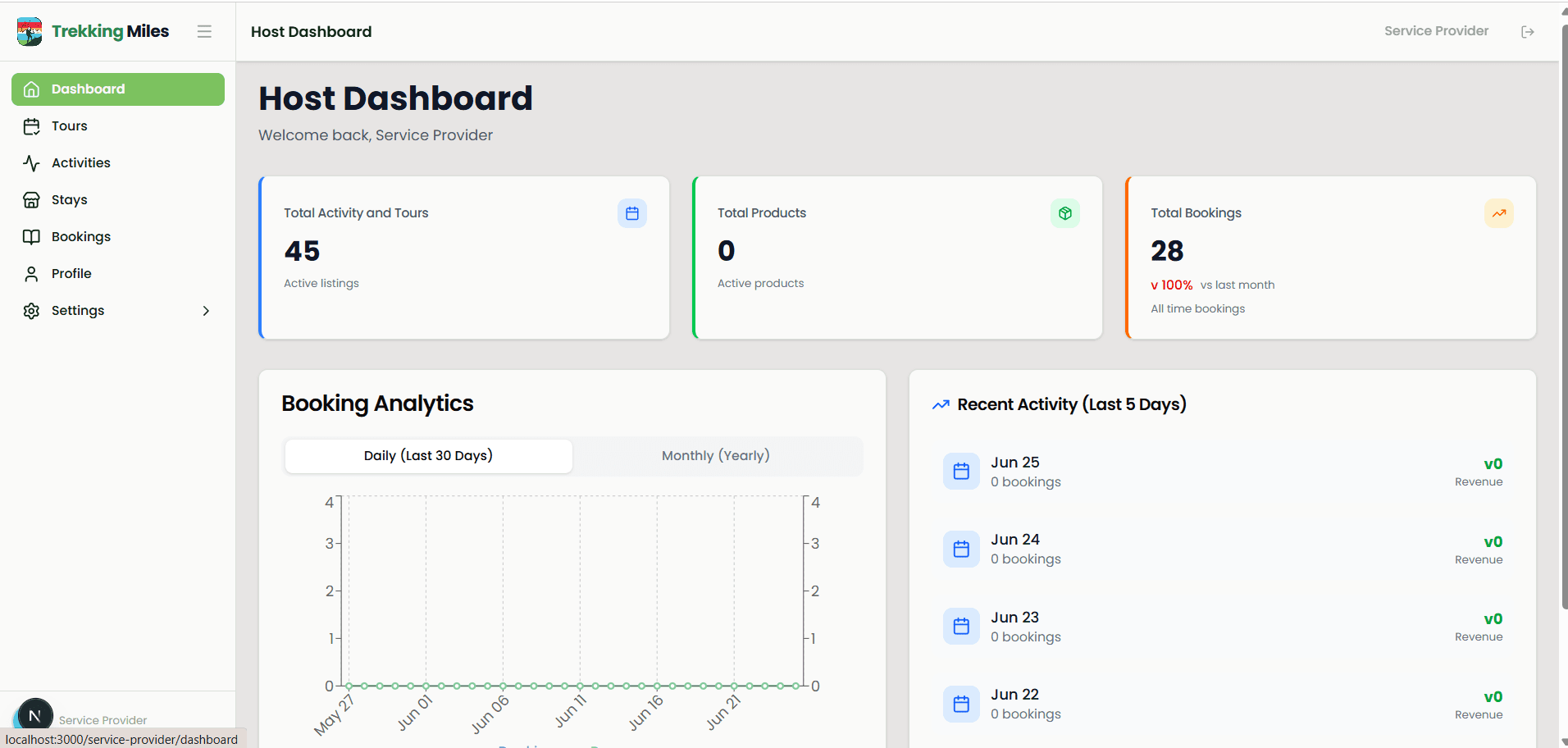The width and height of the screenshot is (1568, 748).
Task: Click the May 27 axis label on the chart
Action: [x=334, y=715]
